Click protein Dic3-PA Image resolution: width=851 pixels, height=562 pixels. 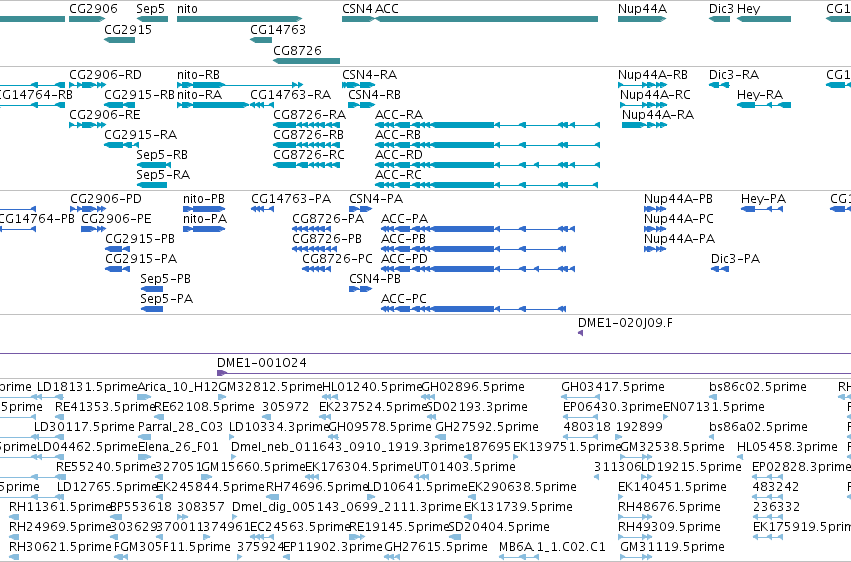pos(735,258)
